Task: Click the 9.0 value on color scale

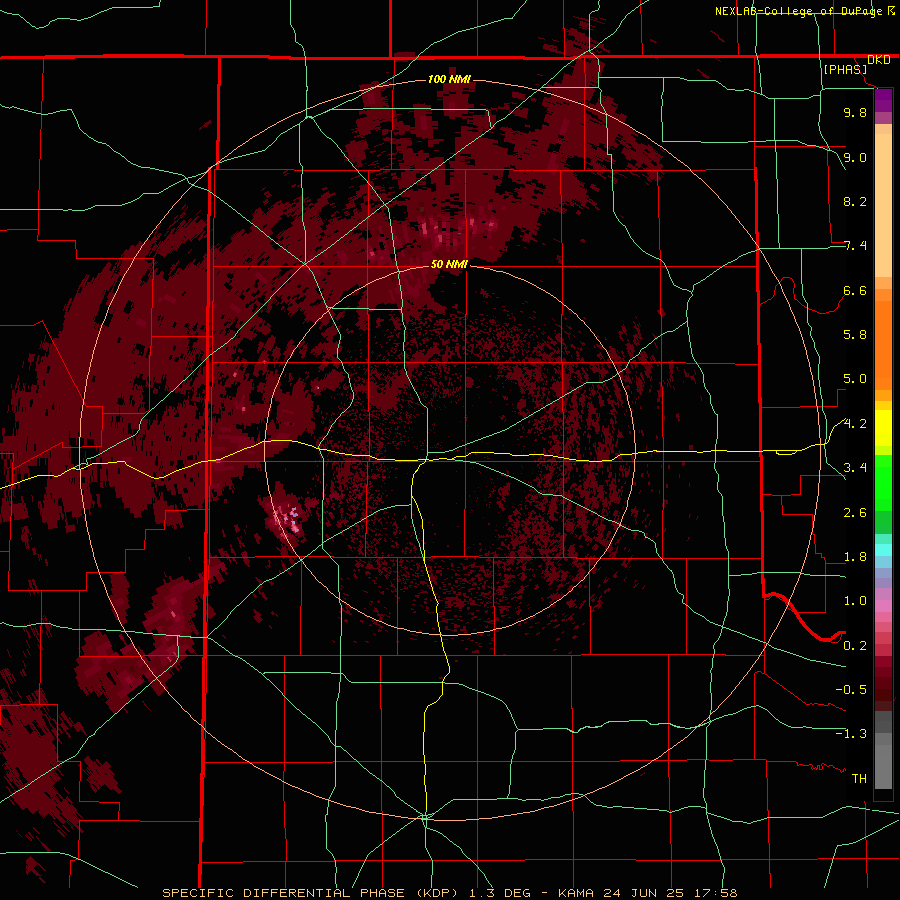Action: [855, 157]
